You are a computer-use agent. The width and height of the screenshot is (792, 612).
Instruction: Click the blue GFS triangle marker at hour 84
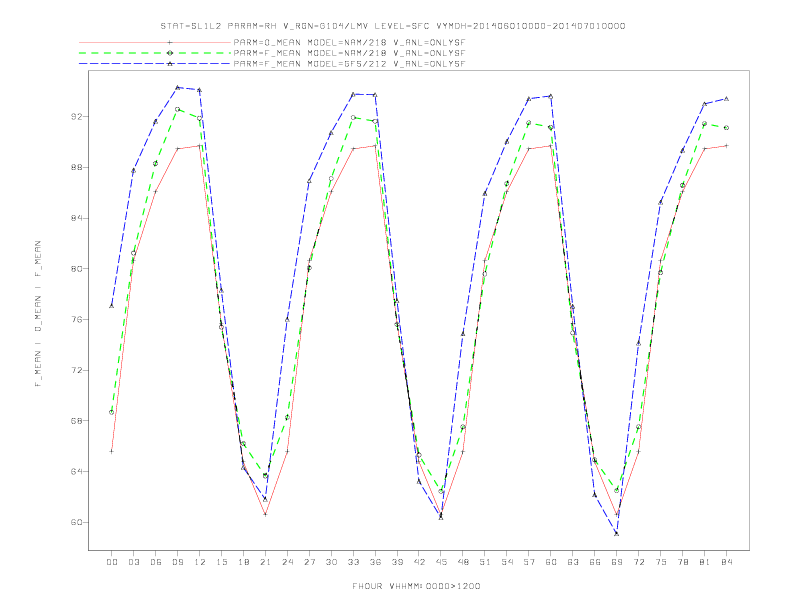click(726, 99)
